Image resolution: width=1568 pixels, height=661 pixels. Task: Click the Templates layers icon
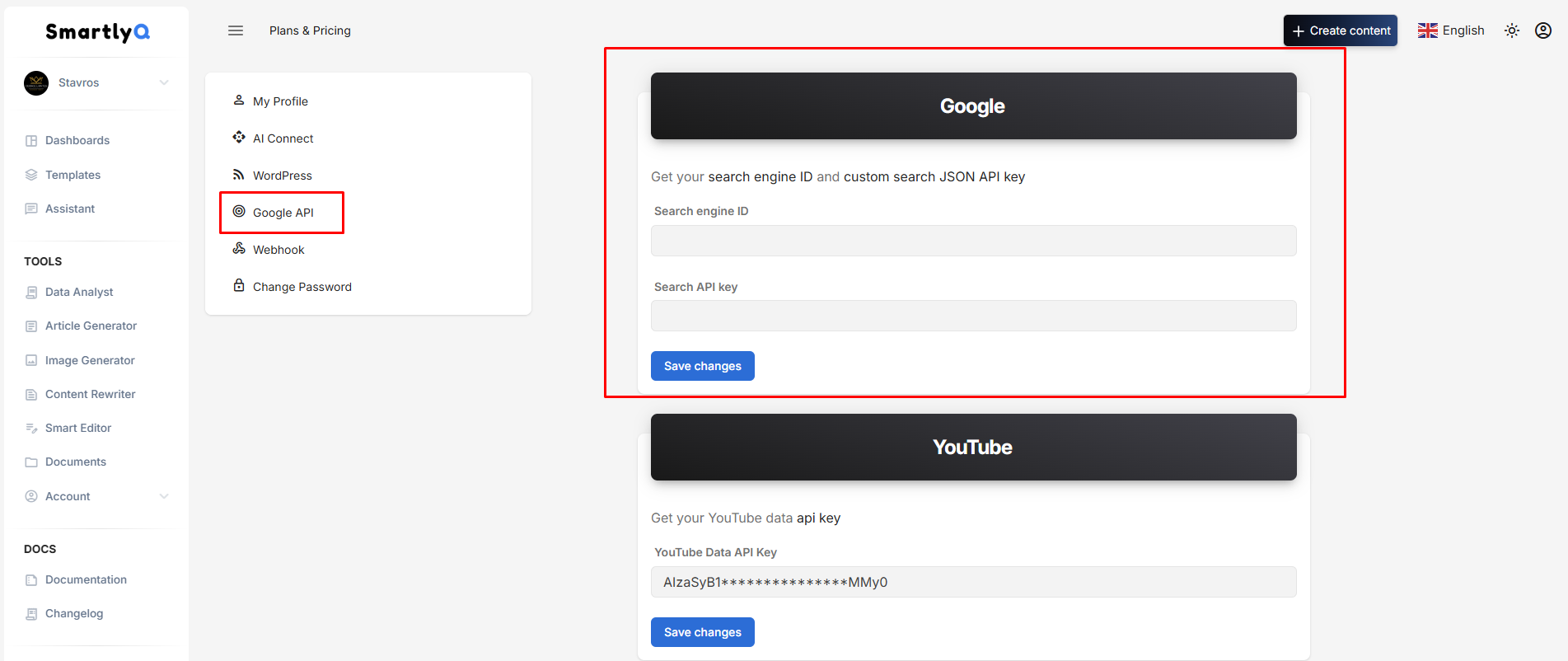pos(31,175)
